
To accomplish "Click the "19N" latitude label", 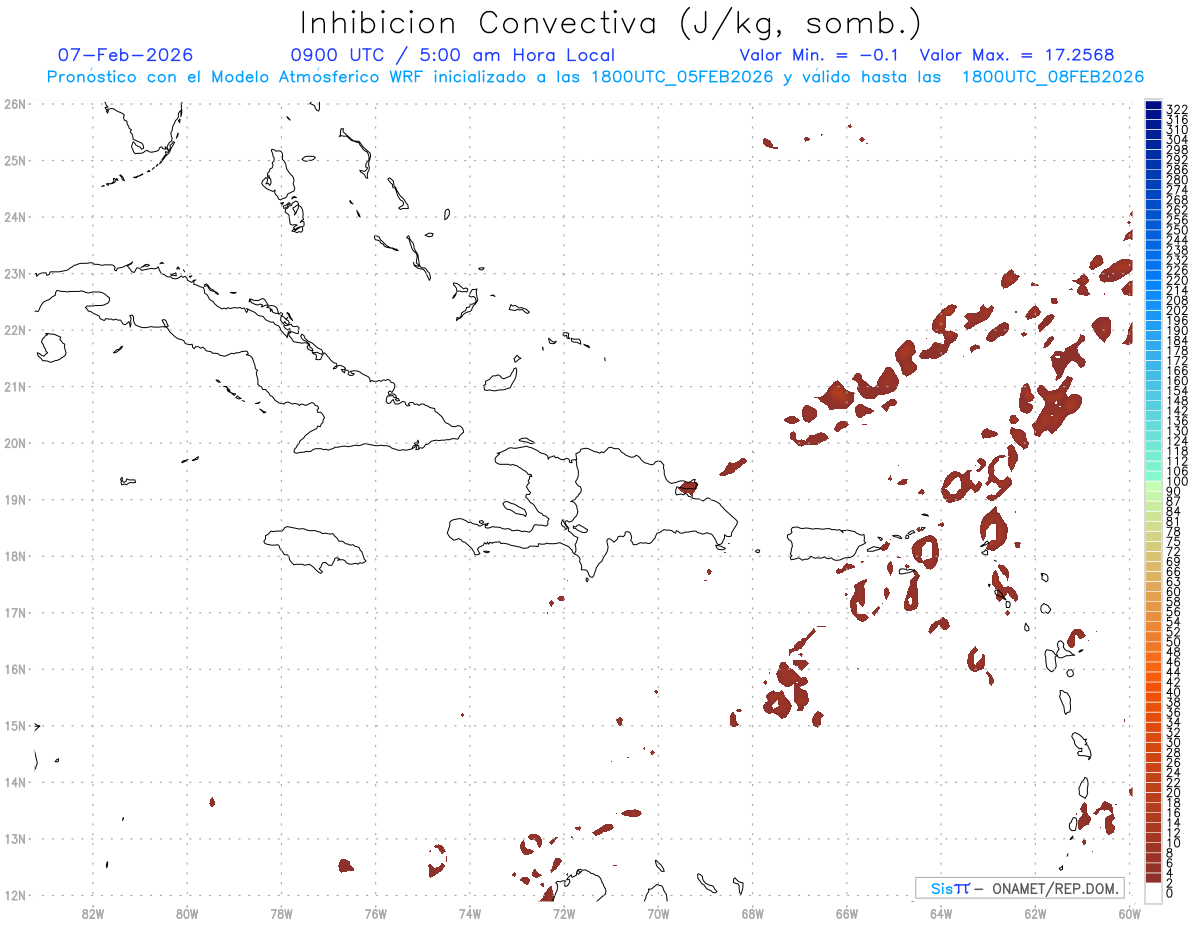I will point(15,499).
